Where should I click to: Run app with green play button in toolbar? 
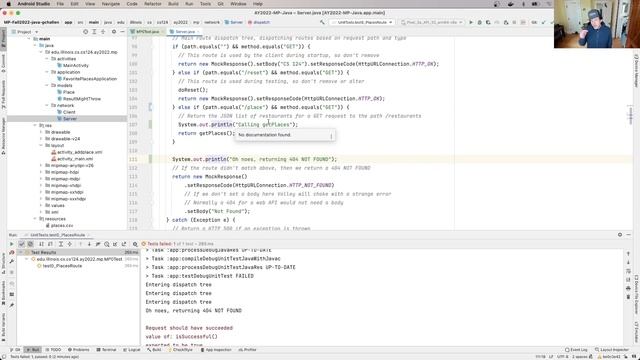tap(471, 22)
